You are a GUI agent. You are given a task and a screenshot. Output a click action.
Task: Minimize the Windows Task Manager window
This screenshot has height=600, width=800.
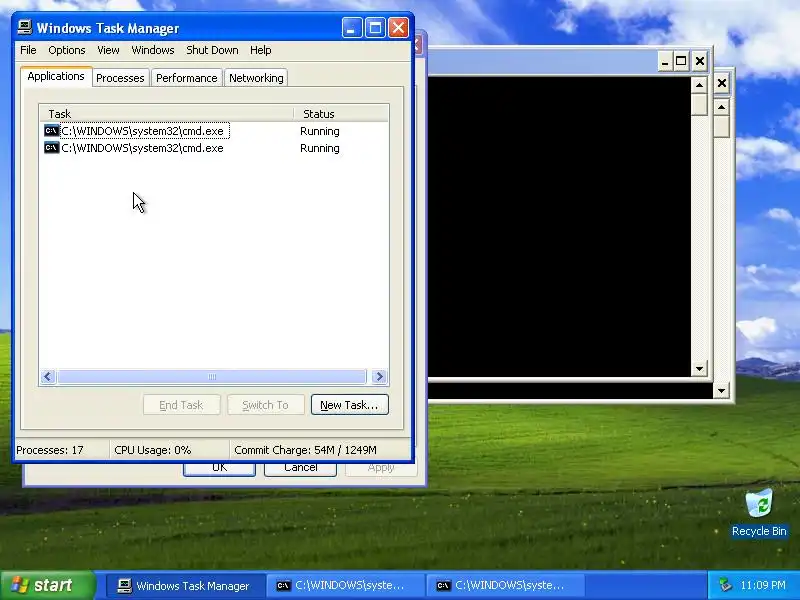[352, 28]
